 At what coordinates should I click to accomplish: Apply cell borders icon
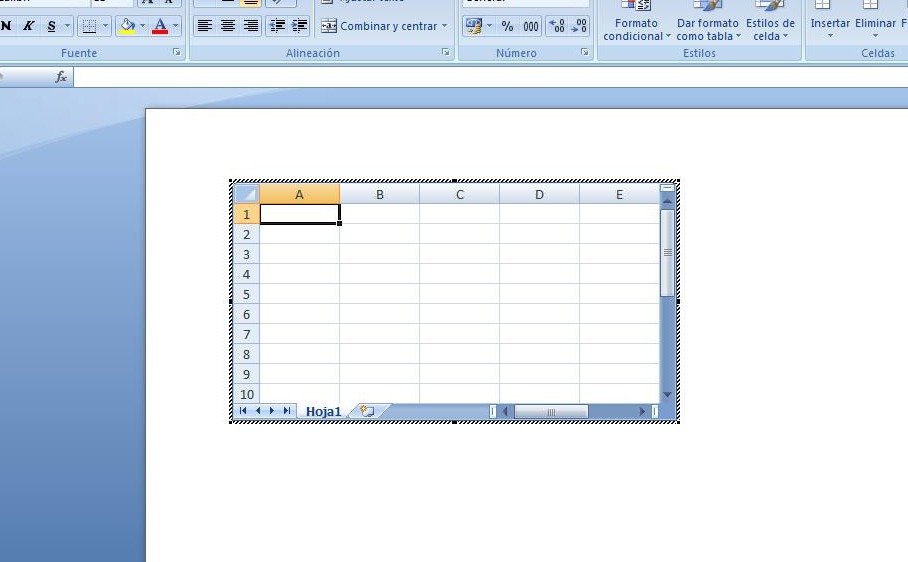tap(89, 26)
